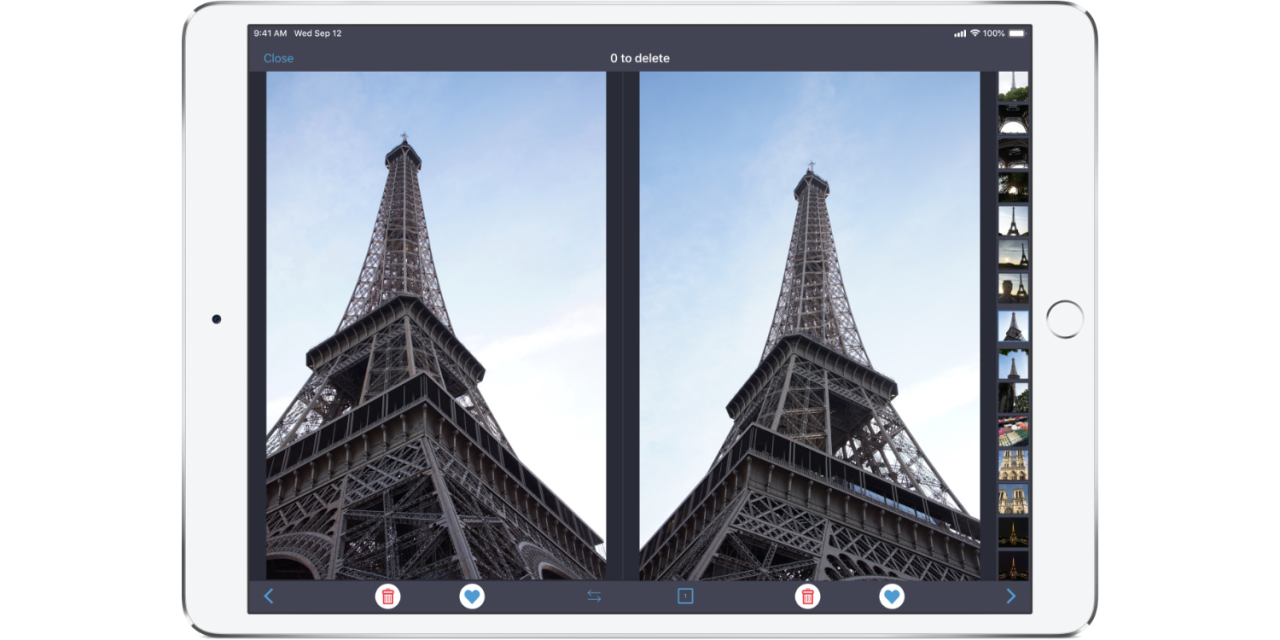
Task: Advance to next photo with right chevron
Action: tap(1011, 597)
